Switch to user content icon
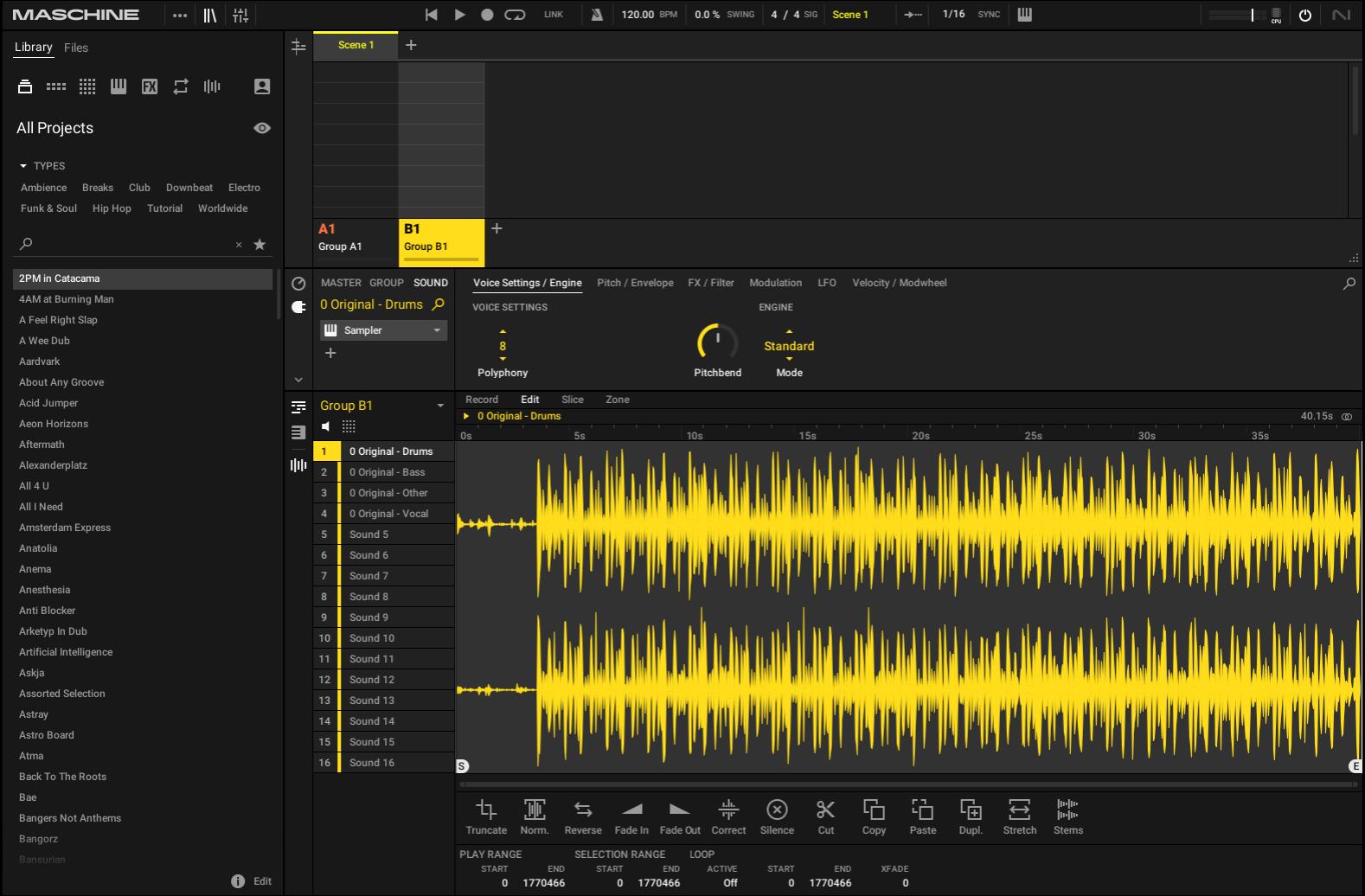Image resolution: width=1365 pixels, height=896 pixels. 262,86
